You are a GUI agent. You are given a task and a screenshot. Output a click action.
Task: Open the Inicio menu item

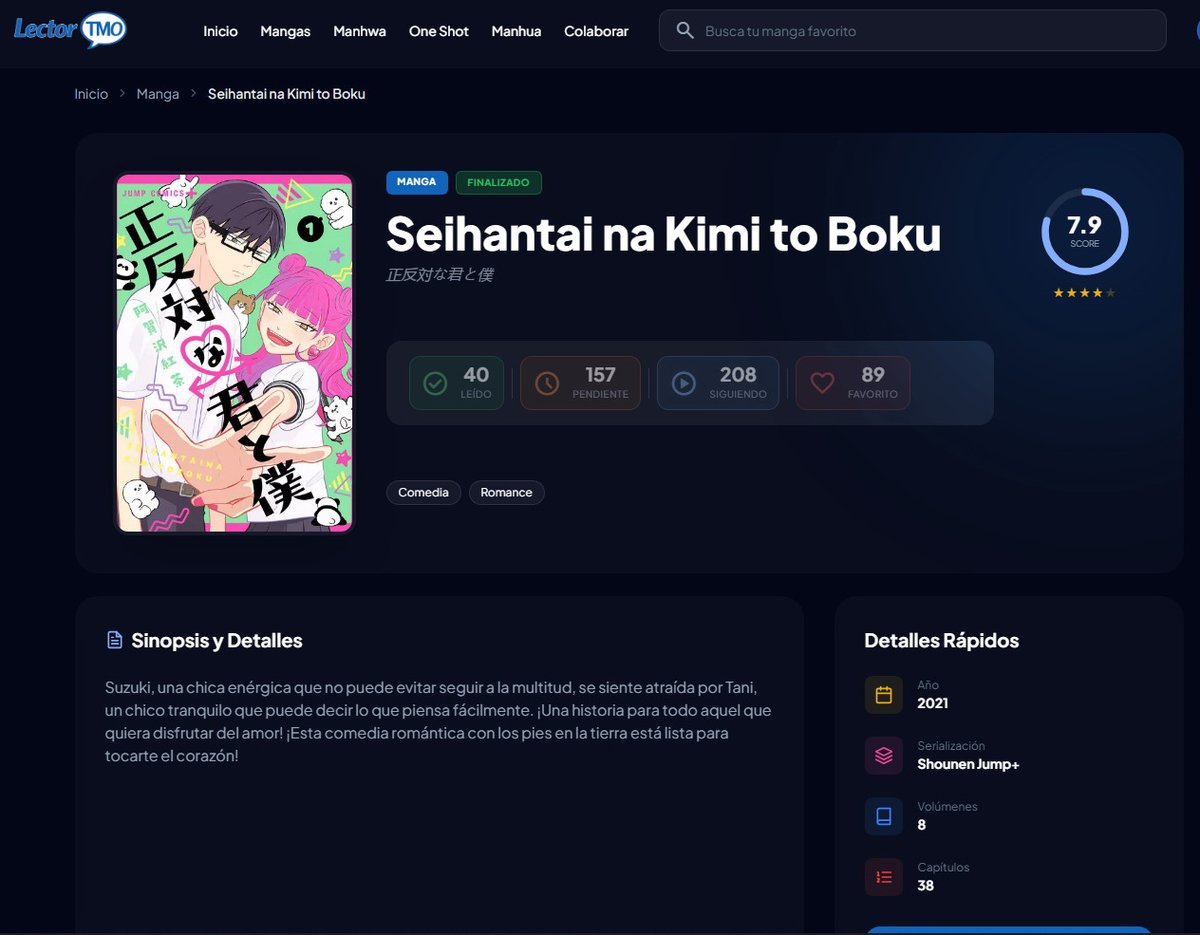[x=220, y=31]
